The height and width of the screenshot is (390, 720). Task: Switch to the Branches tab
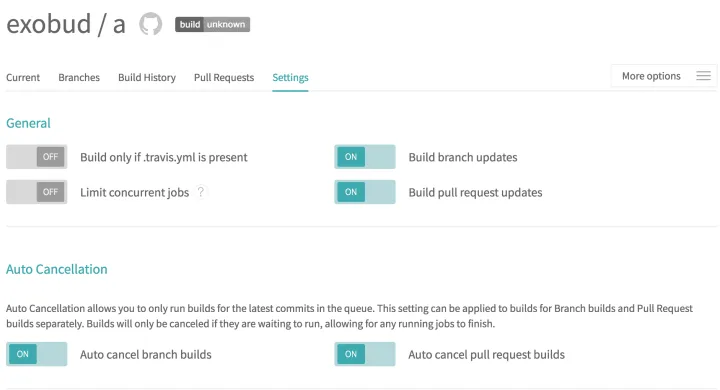click(x=79, y=77)
